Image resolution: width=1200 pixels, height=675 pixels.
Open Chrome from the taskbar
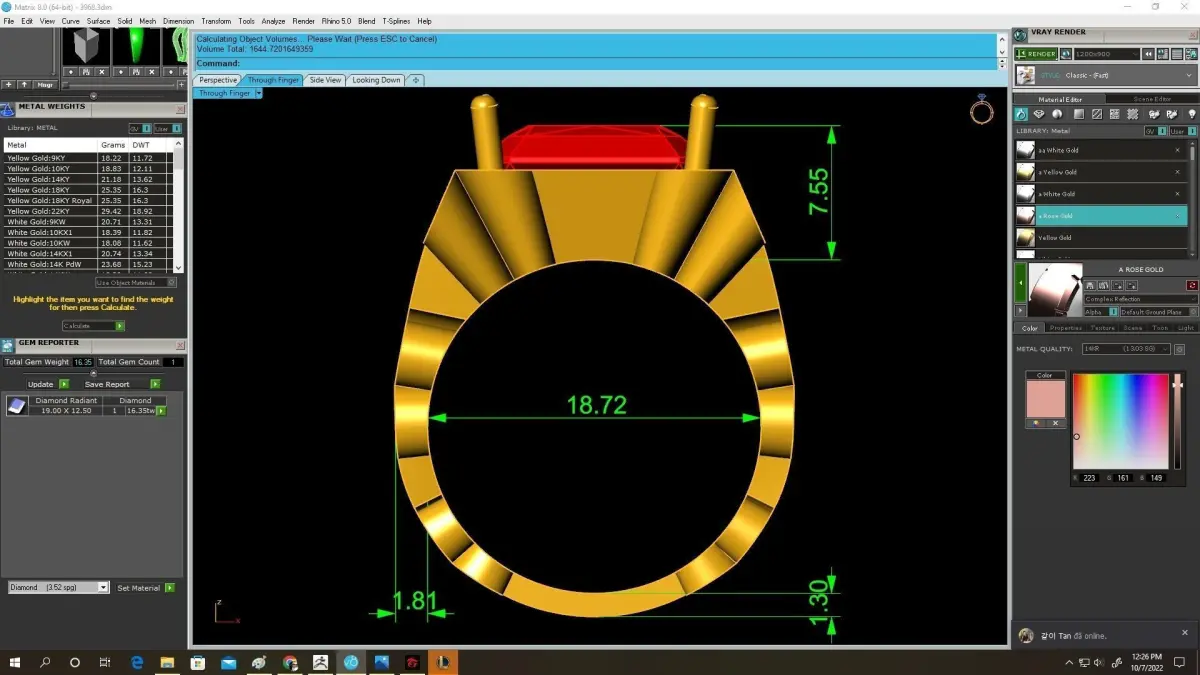(290, 662)
